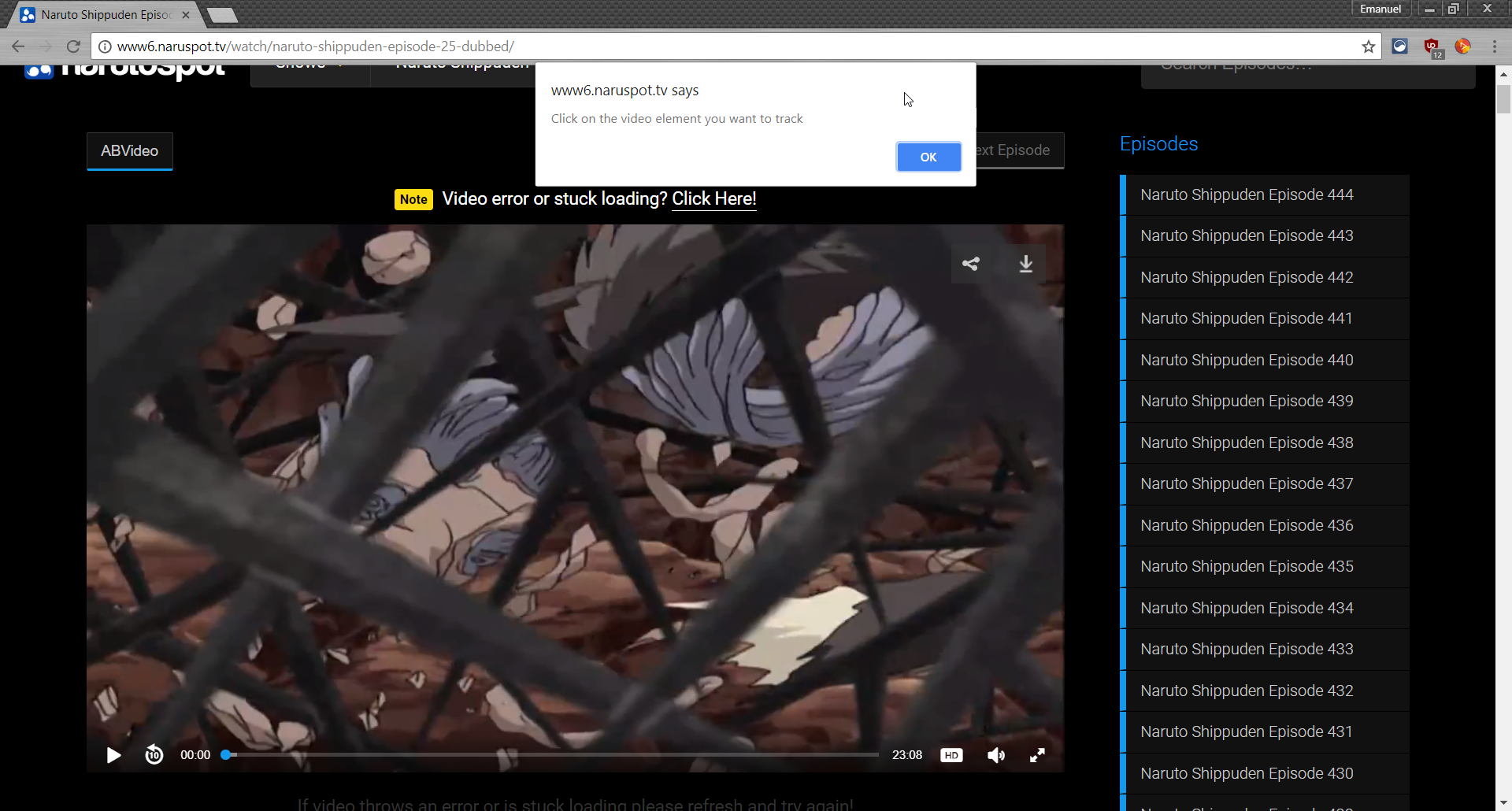
Task: Click the page scrollbar down arrow
Action: pos(1503,804)
